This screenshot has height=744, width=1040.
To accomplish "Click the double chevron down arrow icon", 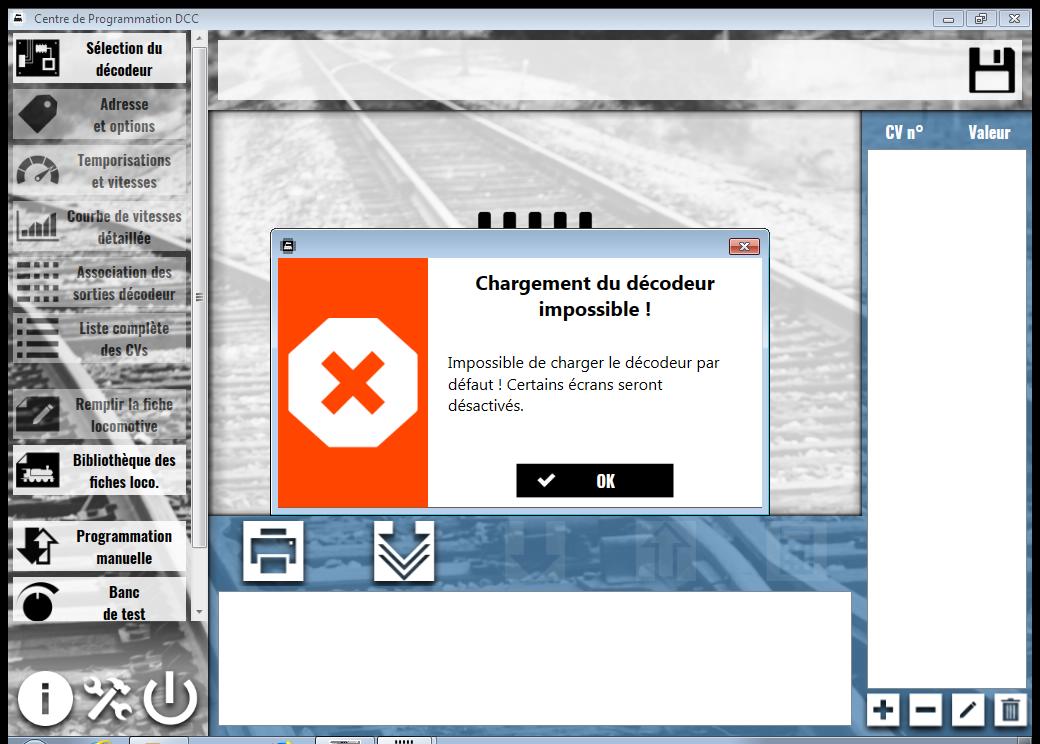I will click(404, 551).
